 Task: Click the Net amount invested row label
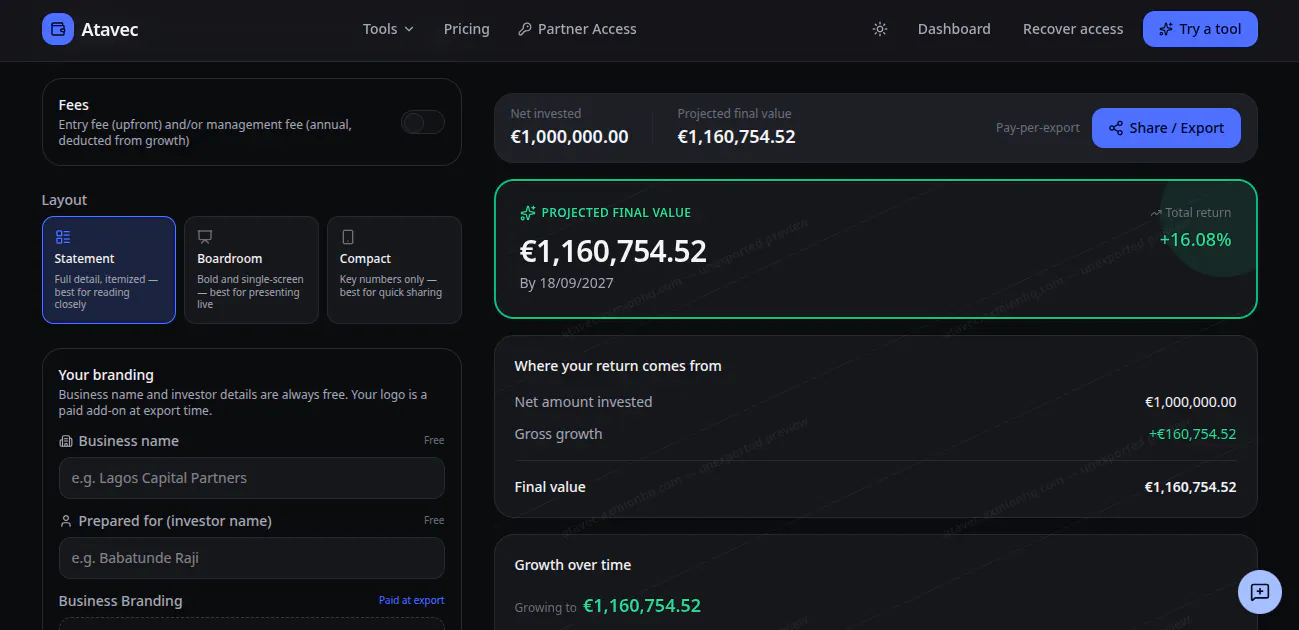(x=583, y=402)
